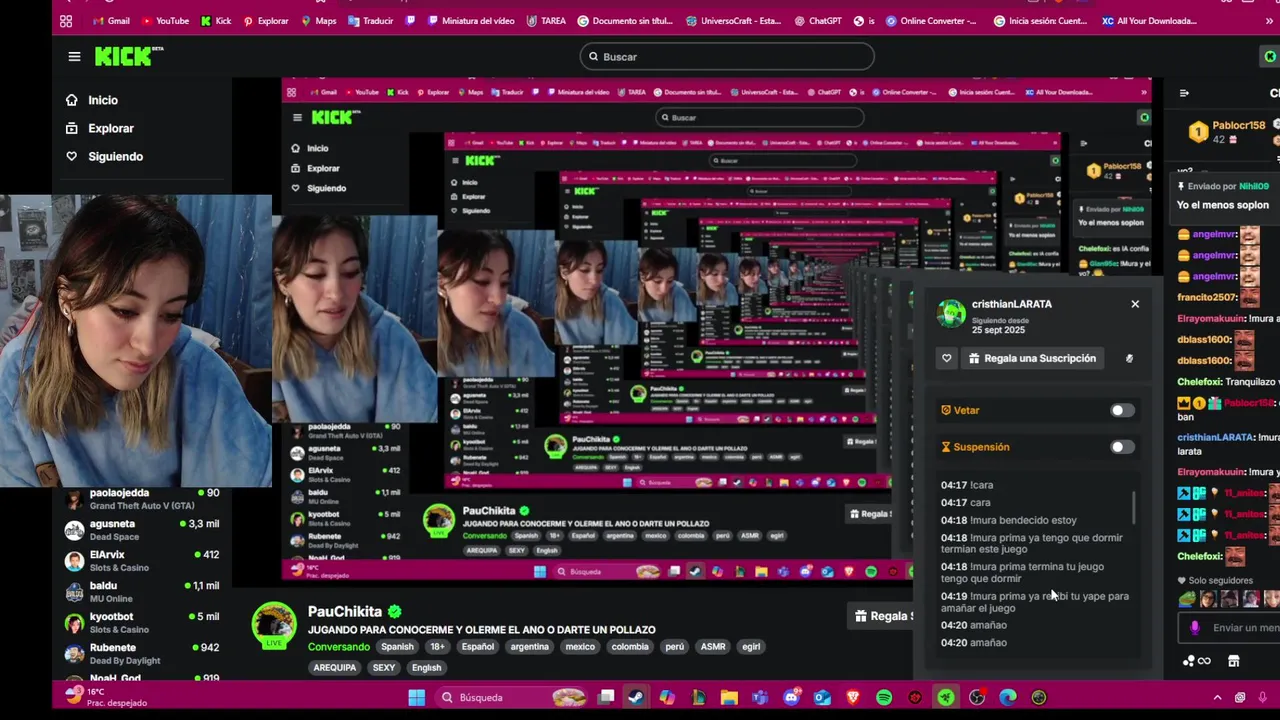Open channel points icon below chat
The image size is (1280, 720).
pos(1196,661)
